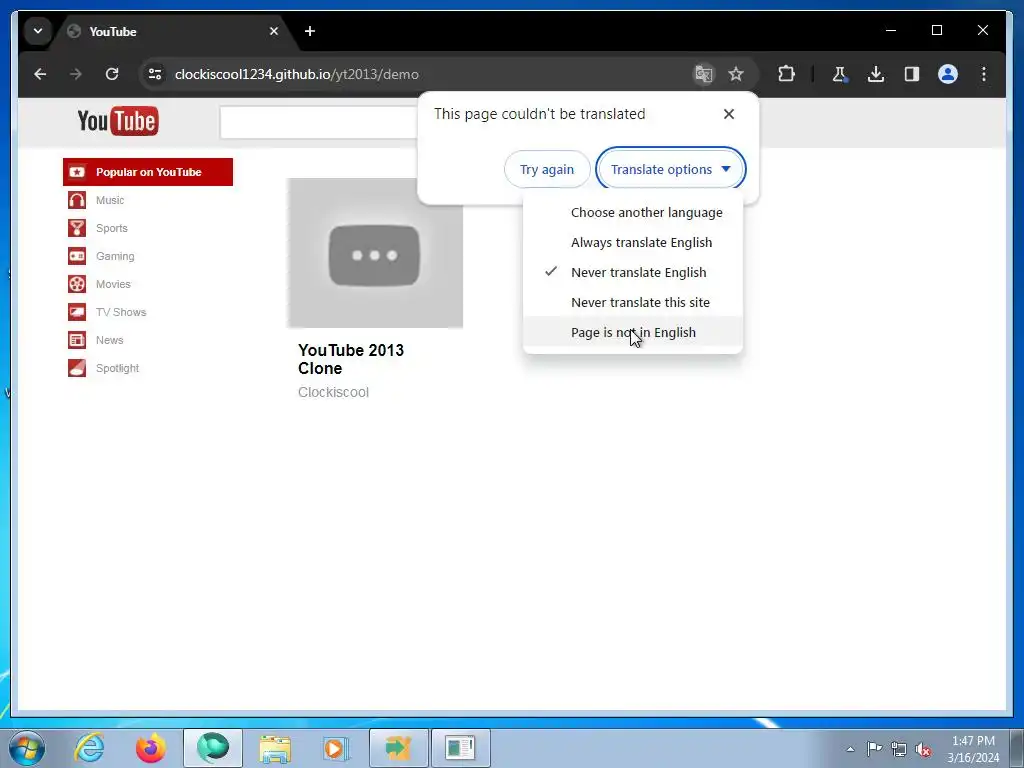
Task: Click the Movies film reel icon
Action: pyautogui.click(x=77, y=284)
